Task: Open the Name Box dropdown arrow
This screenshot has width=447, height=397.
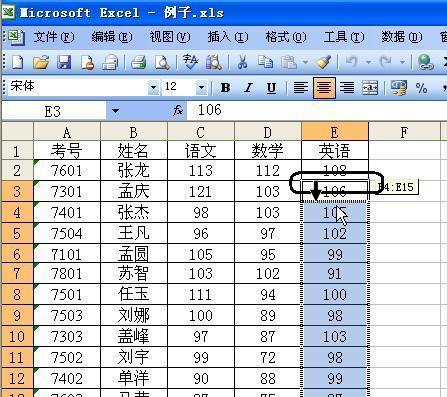Action: [x=115, y=111]
